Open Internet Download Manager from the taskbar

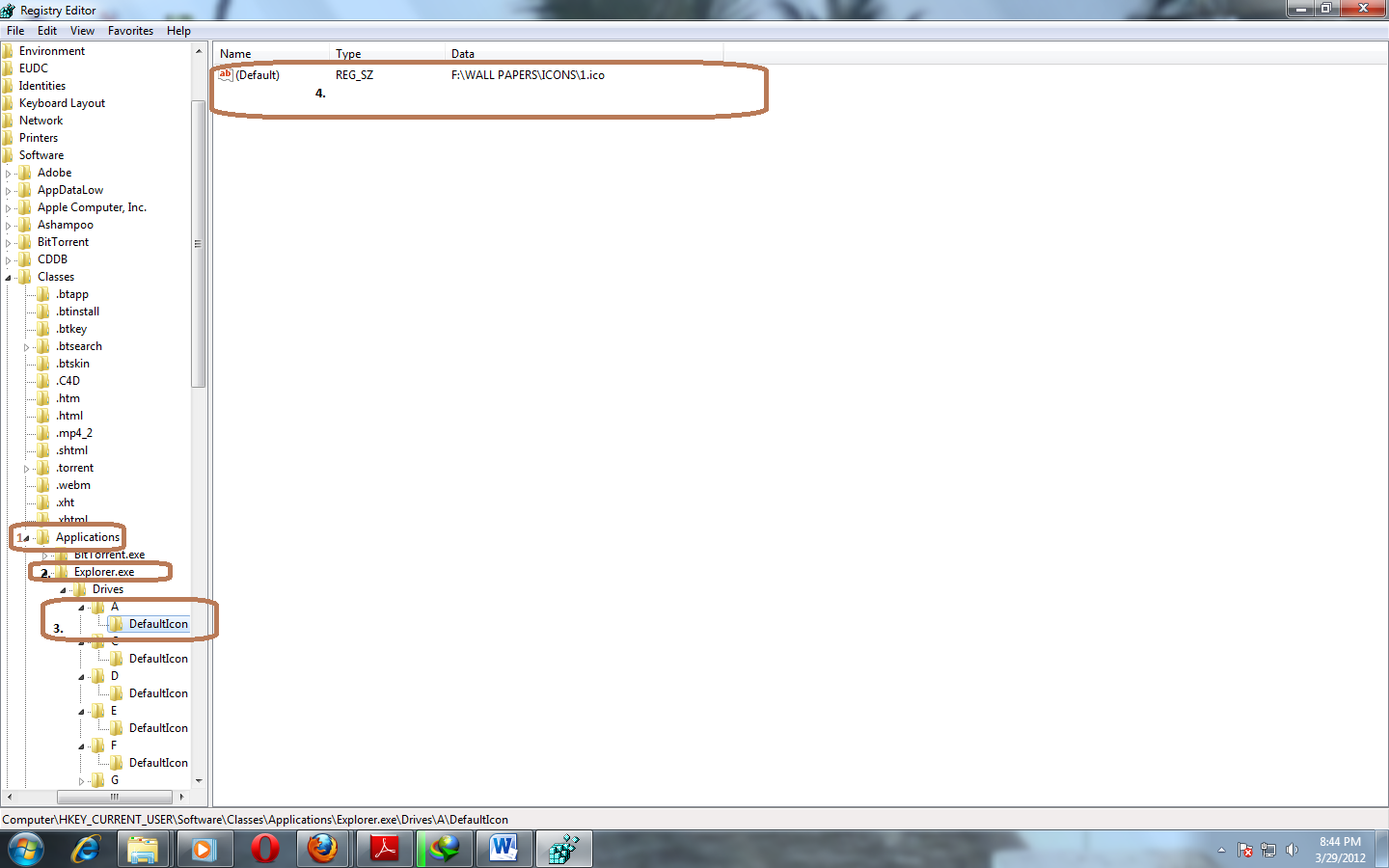coord(444,849)
